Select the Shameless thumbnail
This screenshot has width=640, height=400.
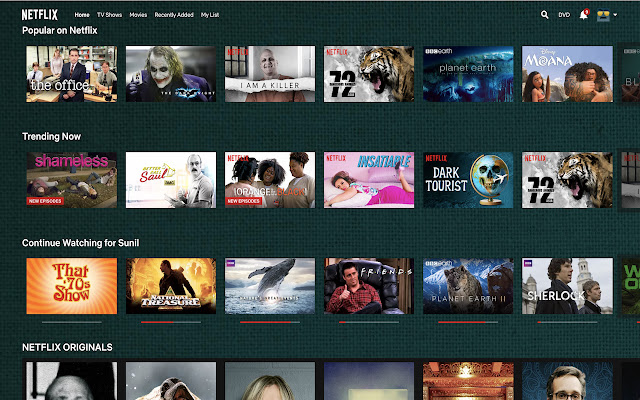click(71, 180)
